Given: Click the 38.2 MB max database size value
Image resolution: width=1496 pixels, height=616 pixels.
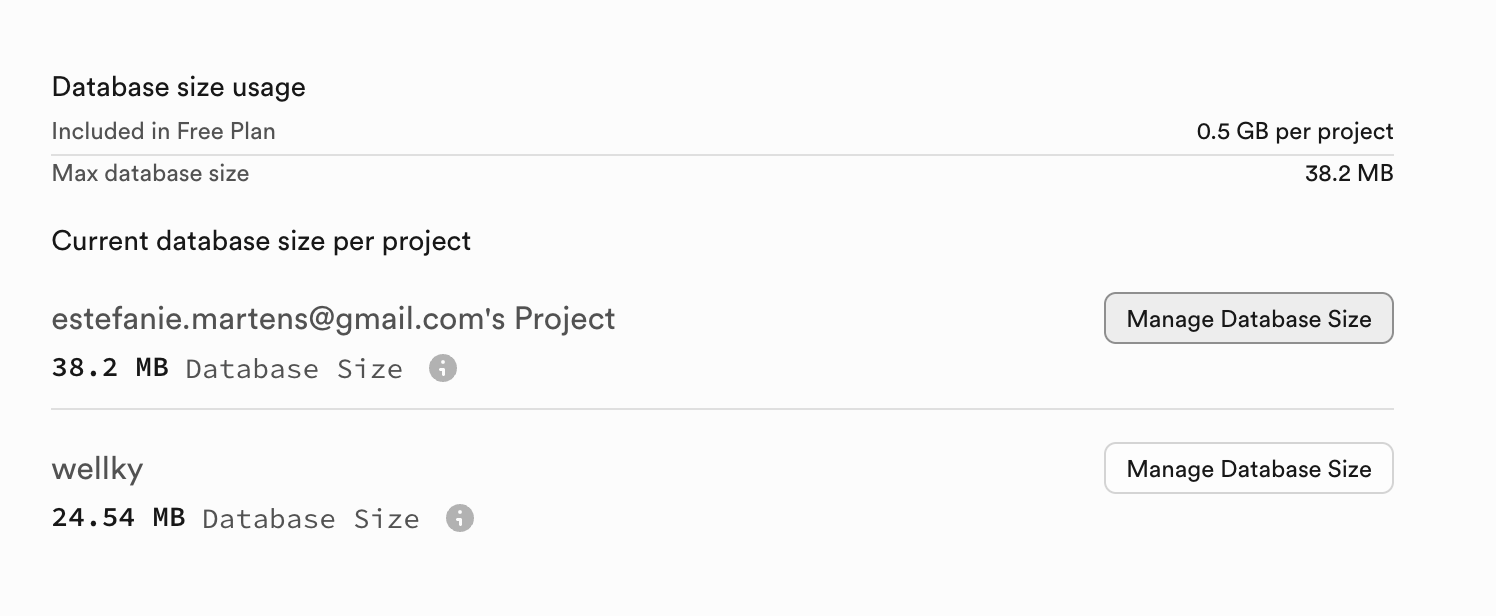Looking at the screenshot, I should tap(1348, 174).
